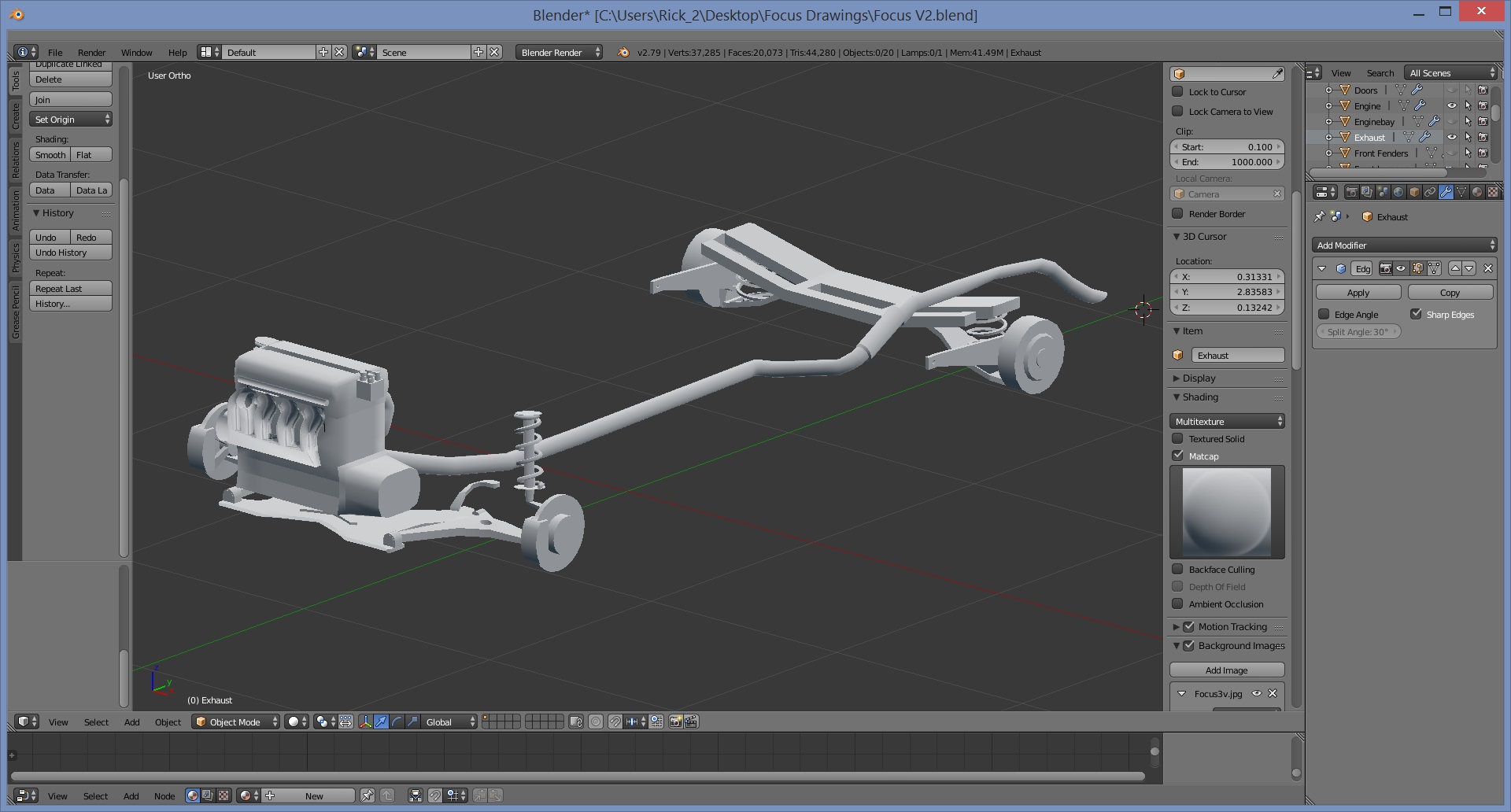Viewport: 1511px width, 812px height.
Task: Switch to the Create tool shelf tab
Action: coord(16,116)
